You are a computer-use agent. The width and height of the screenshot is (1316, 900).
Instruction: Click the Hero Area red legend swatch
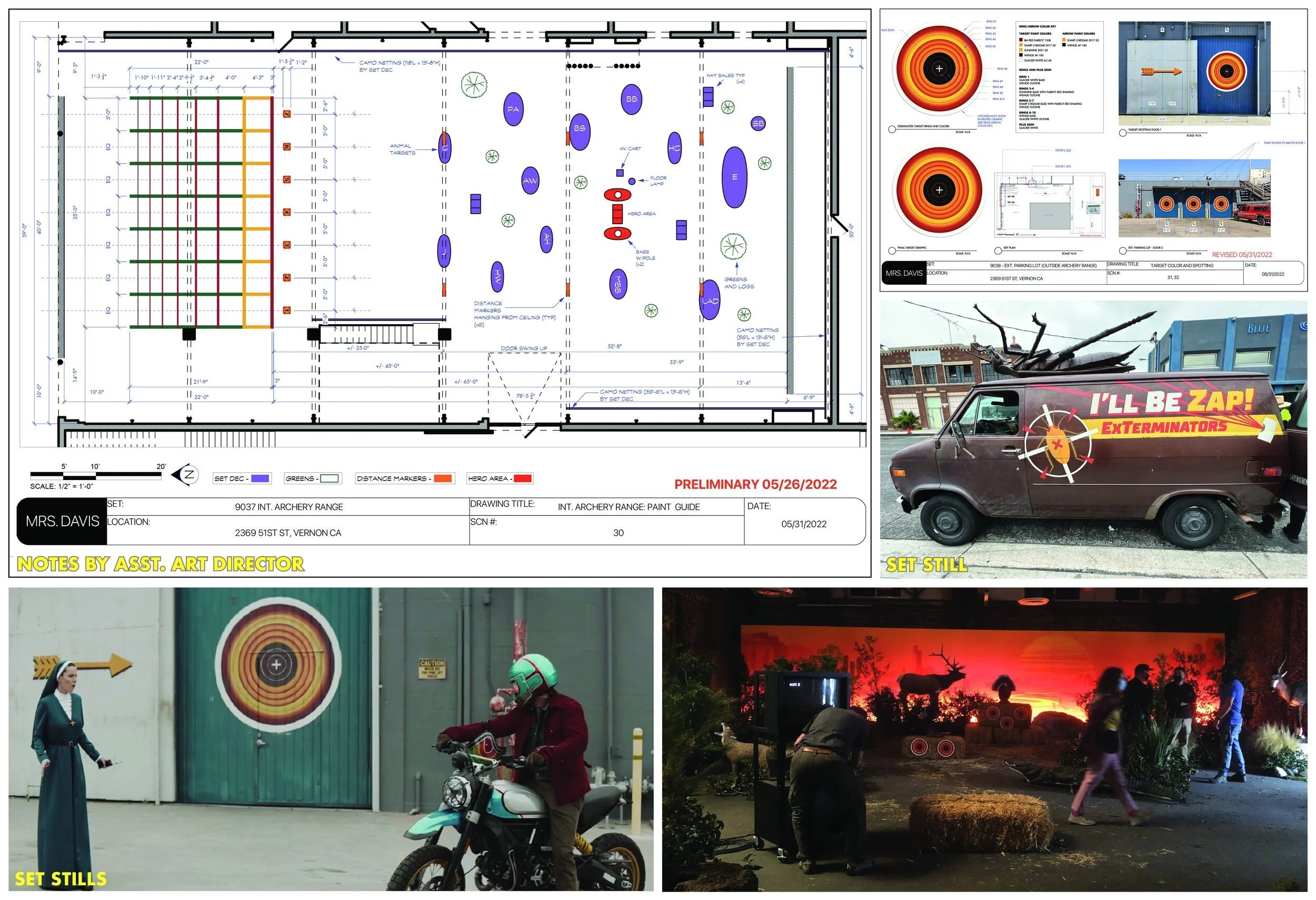coord(522,478)
